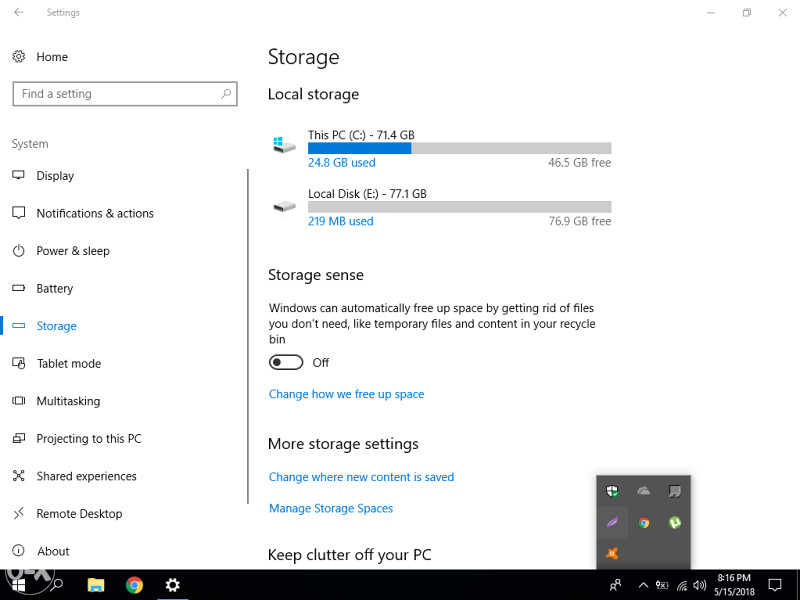Click the 46.5 GB free text
The image size is (800, 600).
tap(580, 163)
